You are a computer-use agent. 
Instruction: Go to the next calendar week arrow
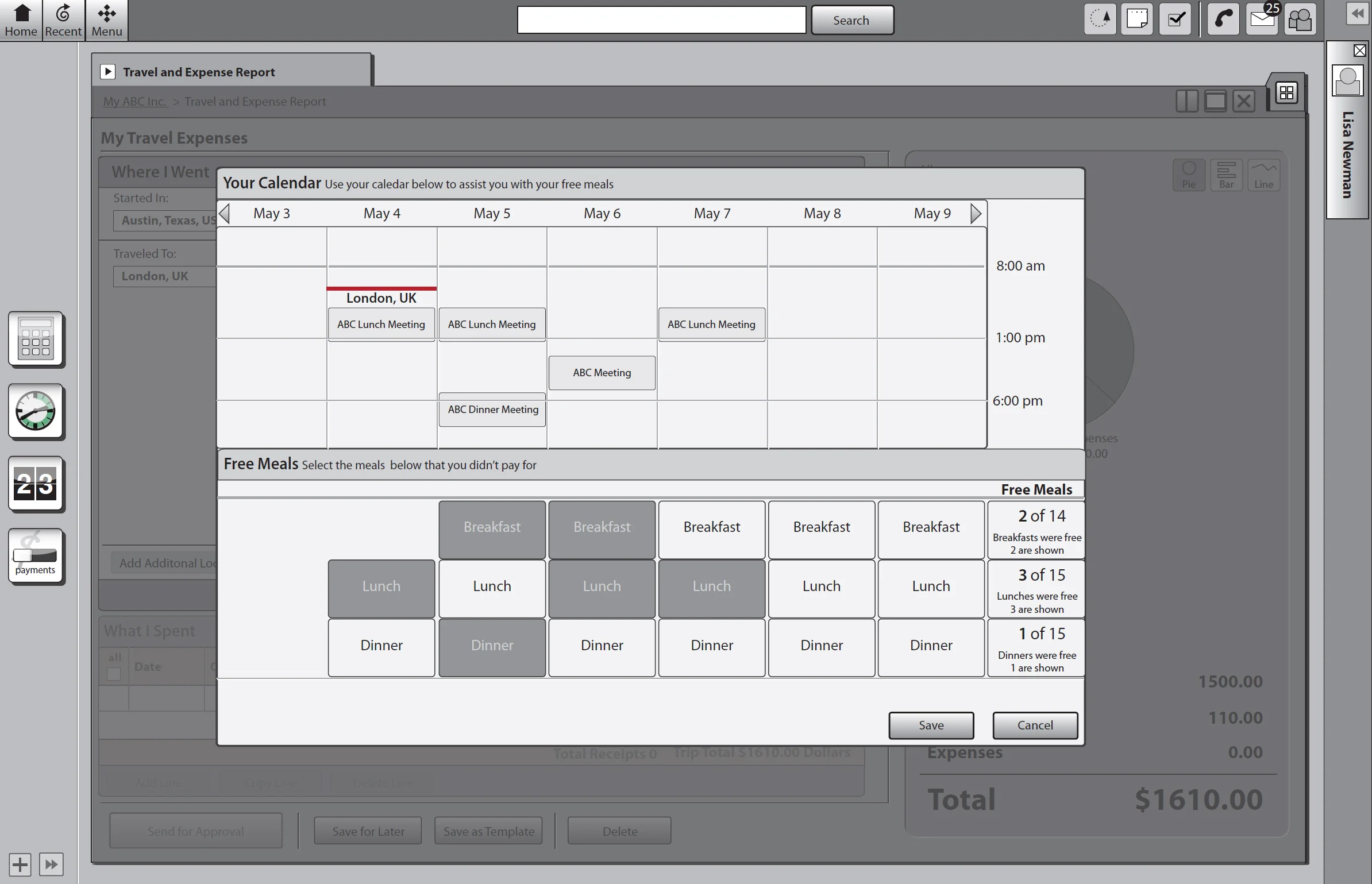(x=976, y=214)
